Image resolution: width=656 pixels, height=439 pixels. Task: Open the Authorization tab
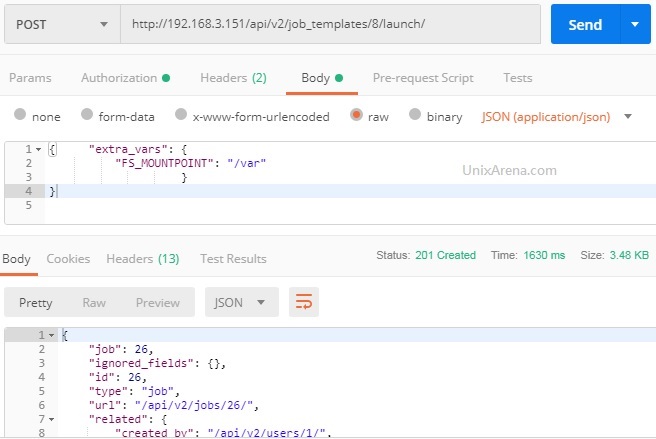pos(125,78)
